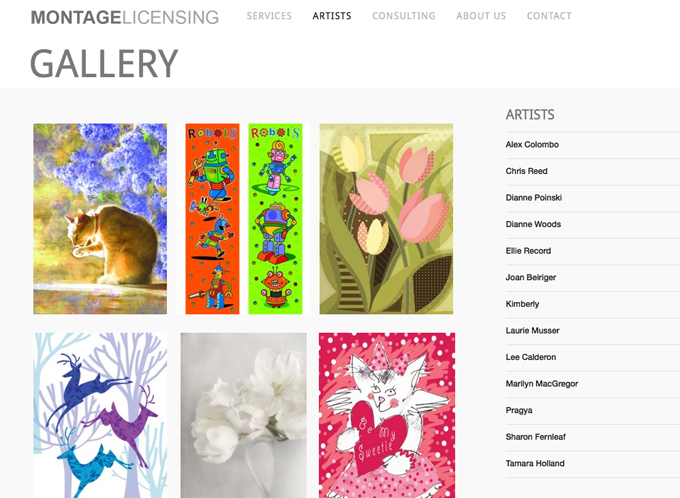Open the Consulting page

coord(404,16)
